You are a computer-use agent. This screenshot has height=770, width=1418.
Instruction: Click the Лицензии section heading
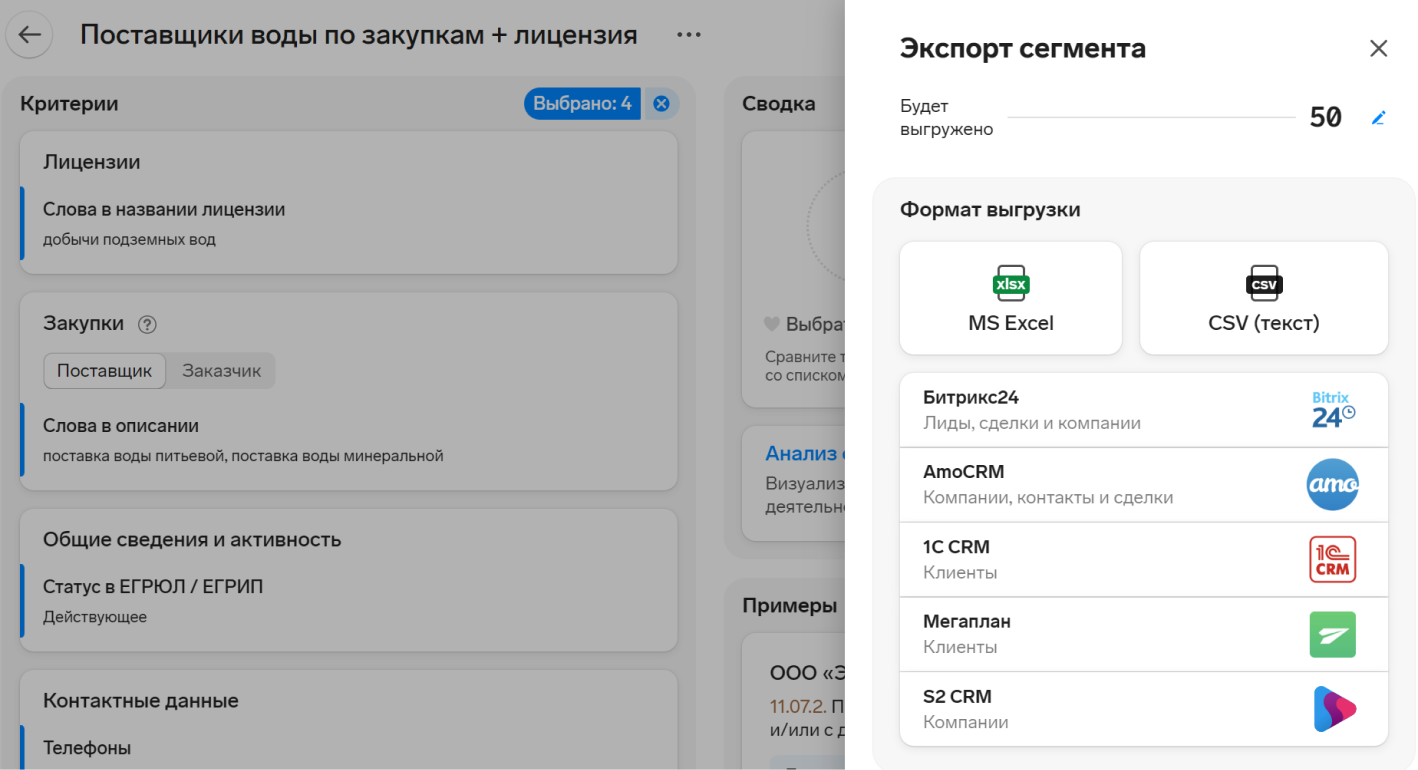click(92, 162)
